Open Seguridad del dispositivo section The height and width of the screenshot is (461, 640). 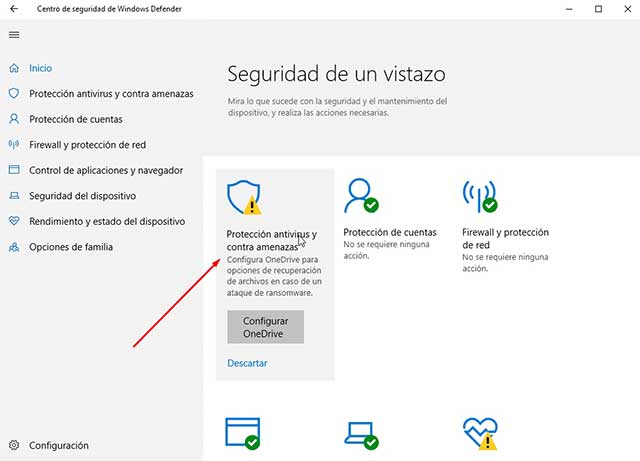82,196
